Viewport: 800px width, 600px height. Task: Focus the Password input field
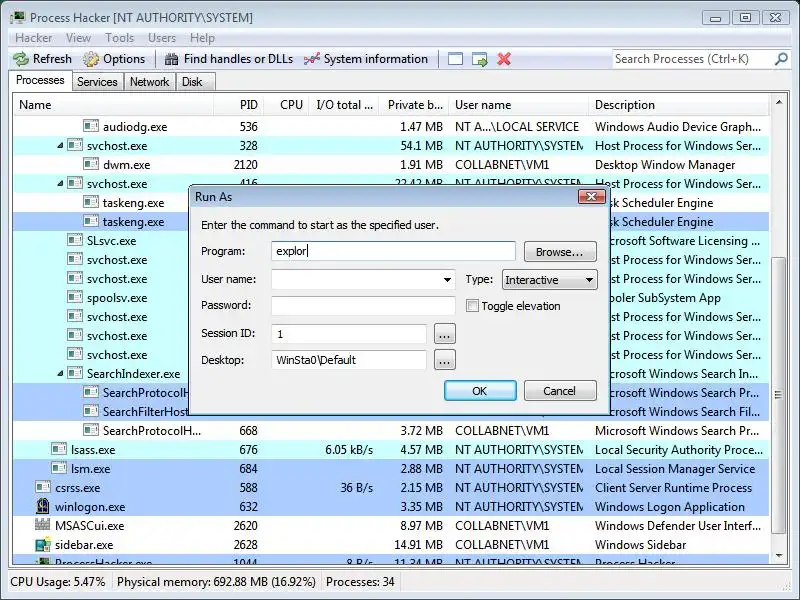[x=363, y=306]
